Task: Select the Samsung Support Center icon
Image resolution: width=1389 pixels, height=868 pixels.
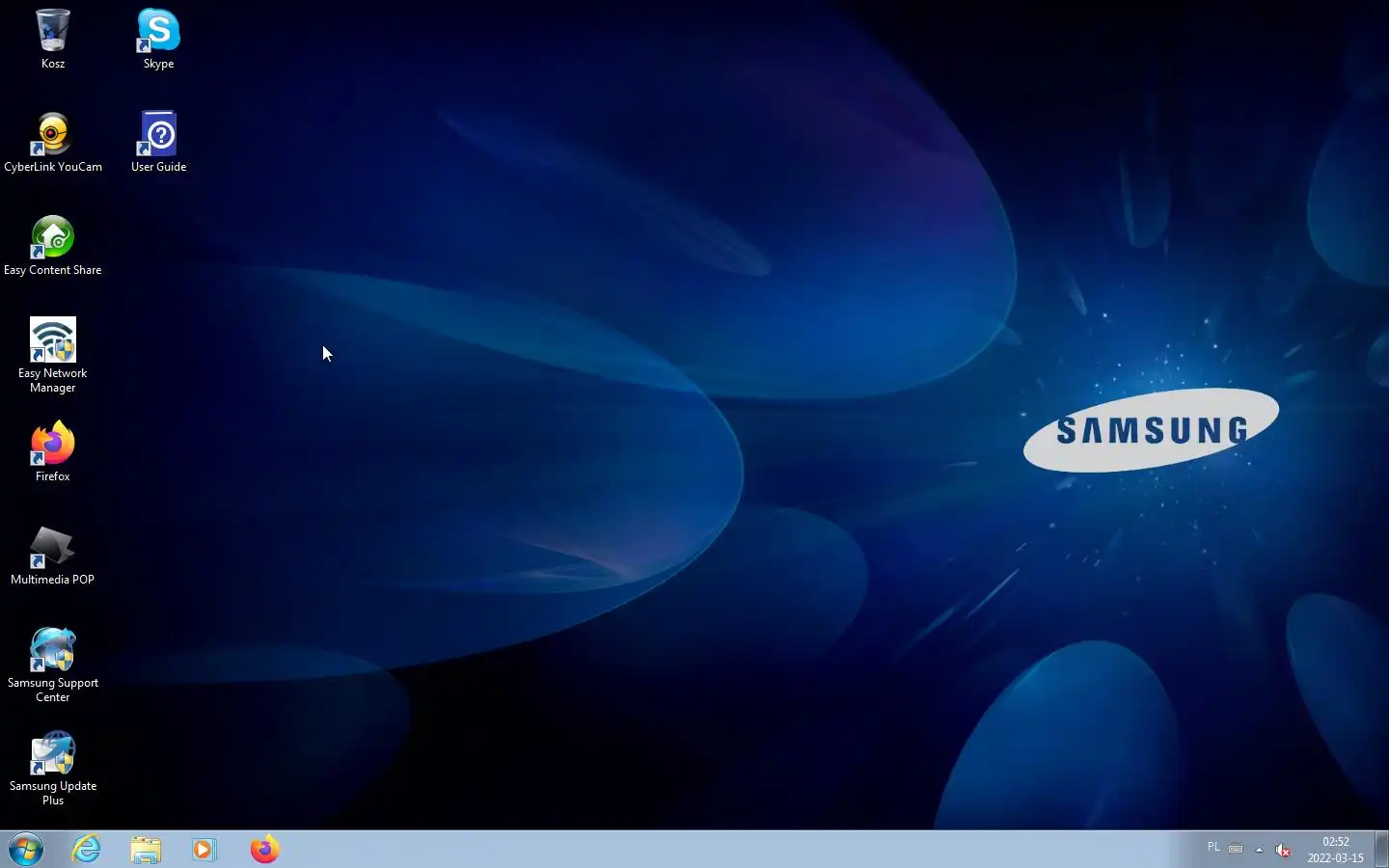Action: tap(53, 665)
